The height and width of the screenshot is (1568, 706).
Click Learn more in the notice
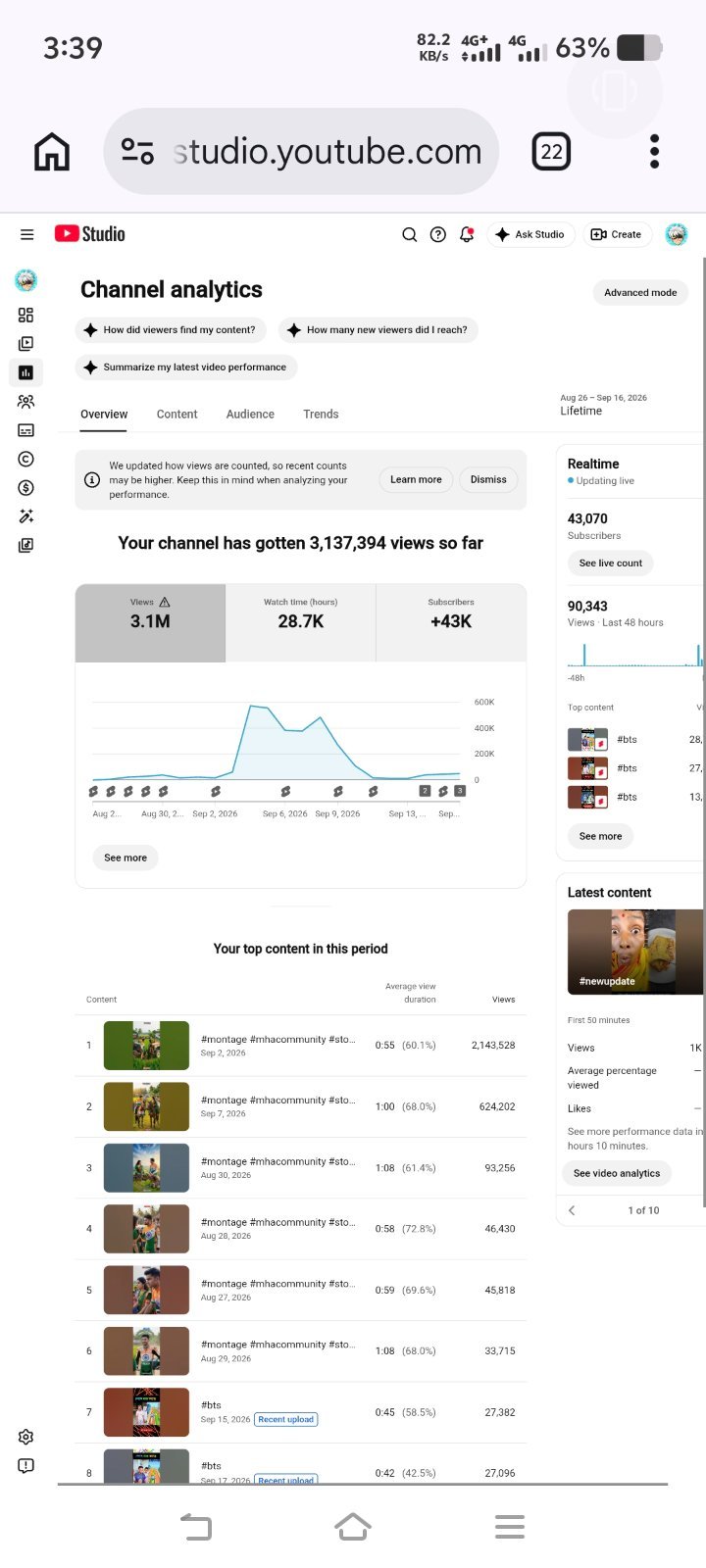pyautogui.click(x=416, y=479)
